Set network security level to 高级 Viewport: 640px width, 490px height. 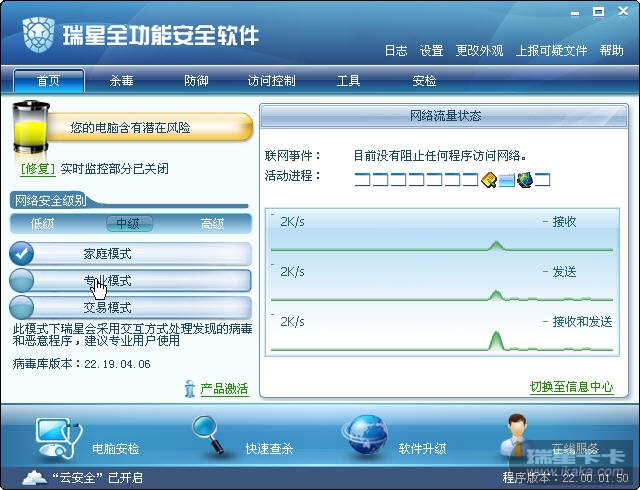pyautogui.click(x=212, y=224)
